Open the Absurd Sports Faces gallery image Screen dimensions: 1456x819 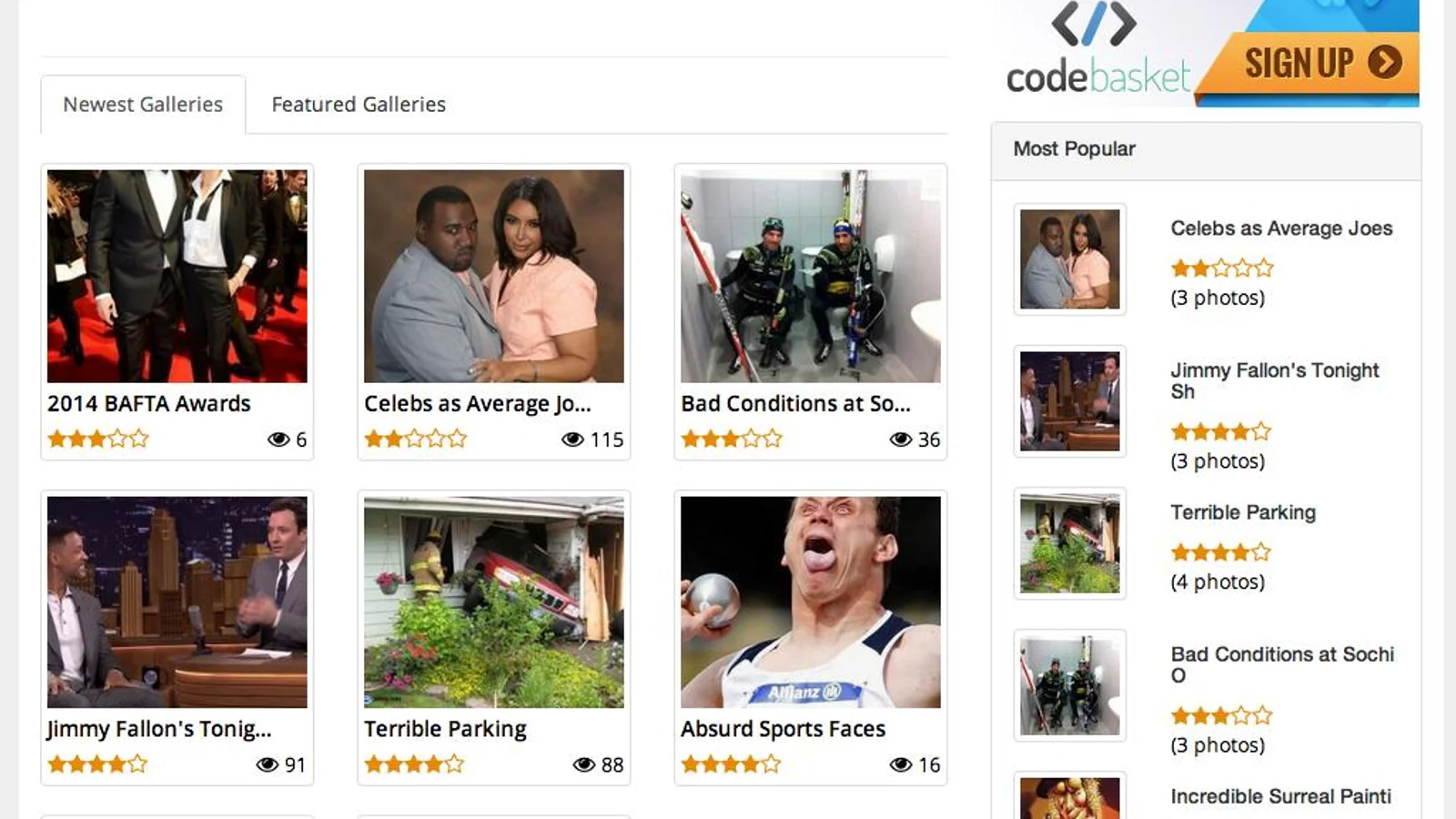[x=811, y=602]
